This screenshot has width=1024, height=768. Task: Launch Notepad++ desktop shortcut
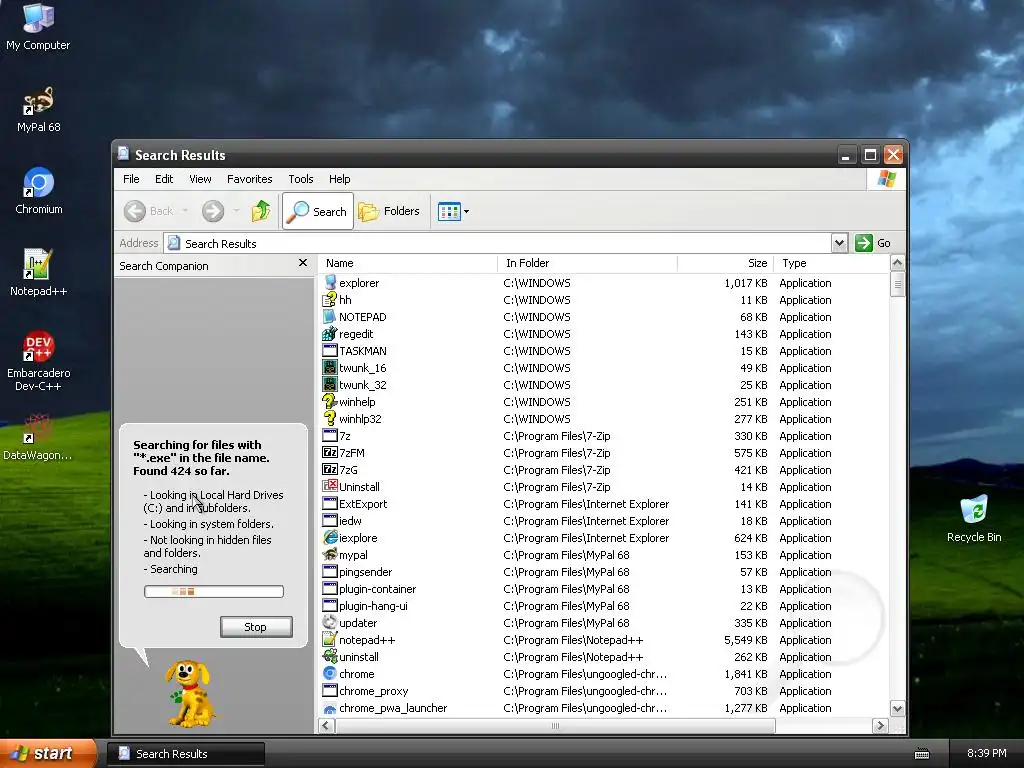(x=38, y=273)
